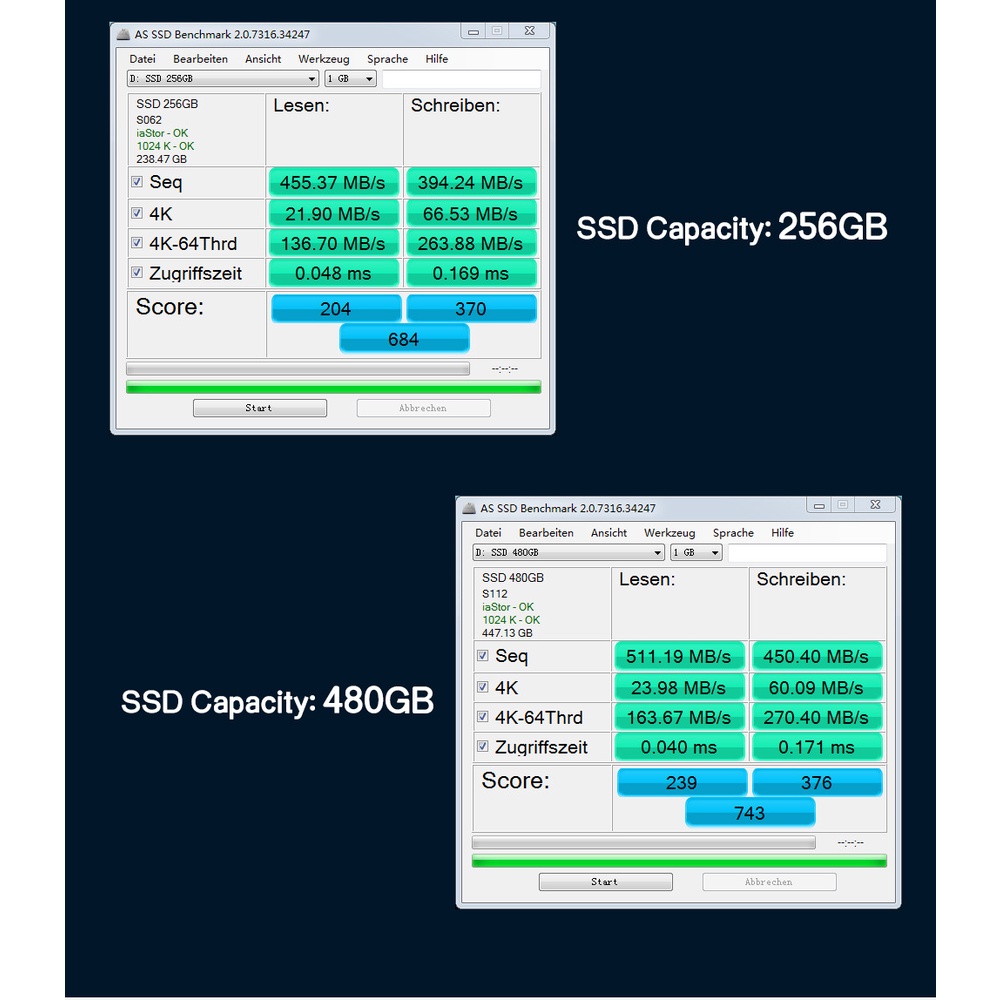Click the 136.70 MB/s 4K-64Thrd read result
The width and height of the screenshot is (1000, 1000).
pos(334,244)
